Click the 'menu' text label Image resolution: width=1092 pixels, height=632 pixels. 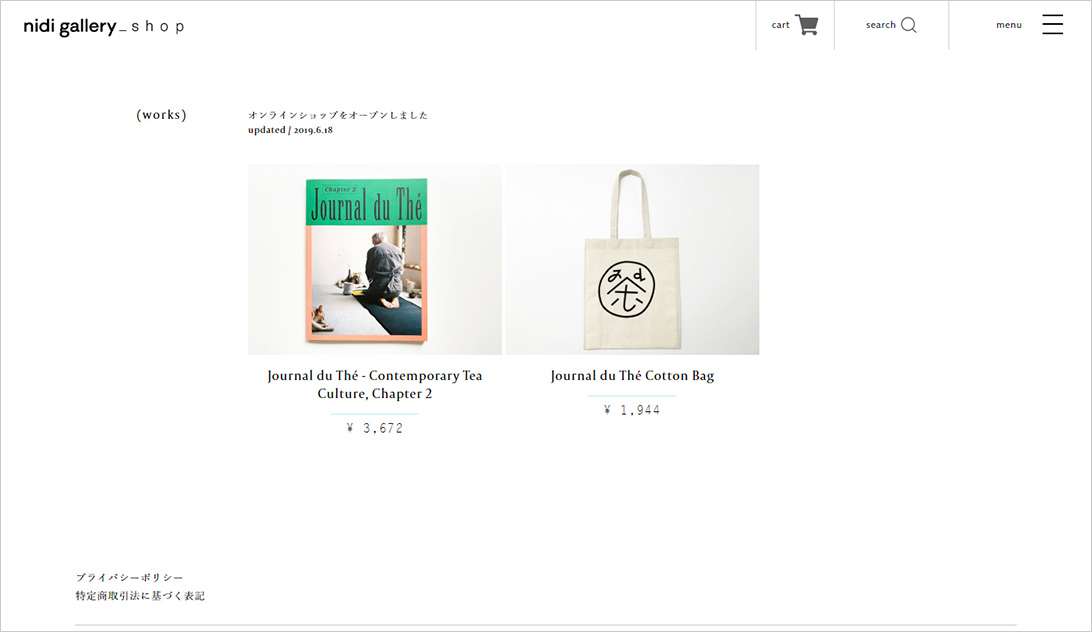(x=1008, y=25)
